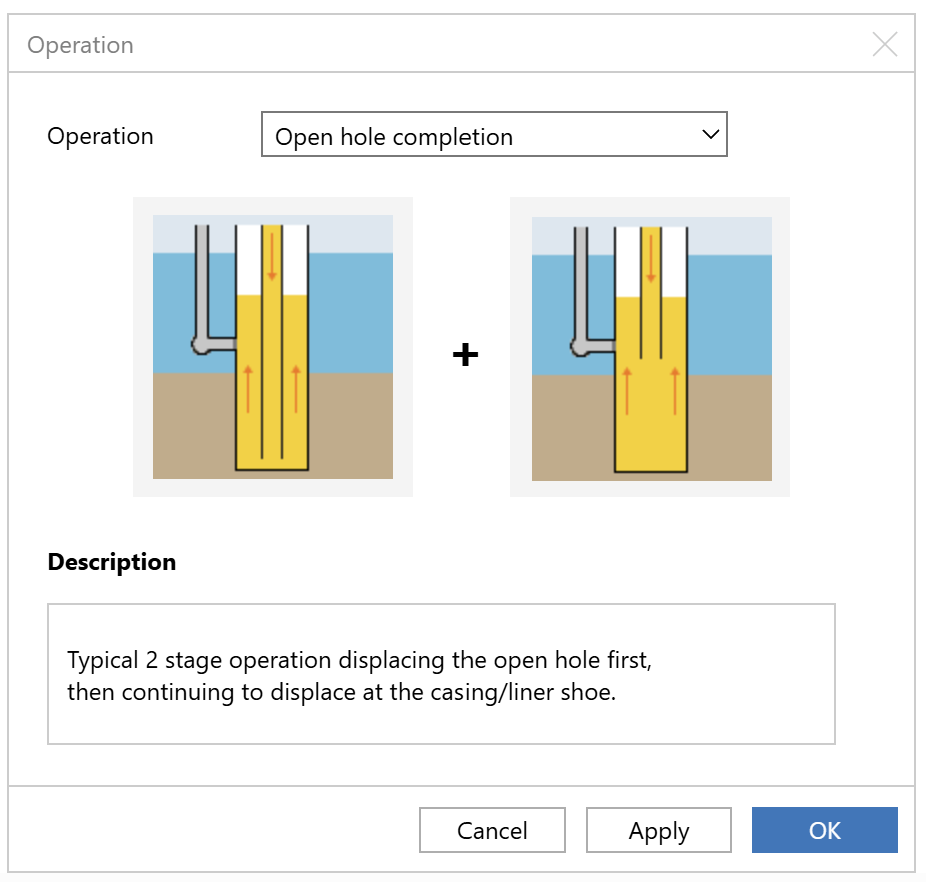Close the Operation dialog with the X

tap(885, 44)
